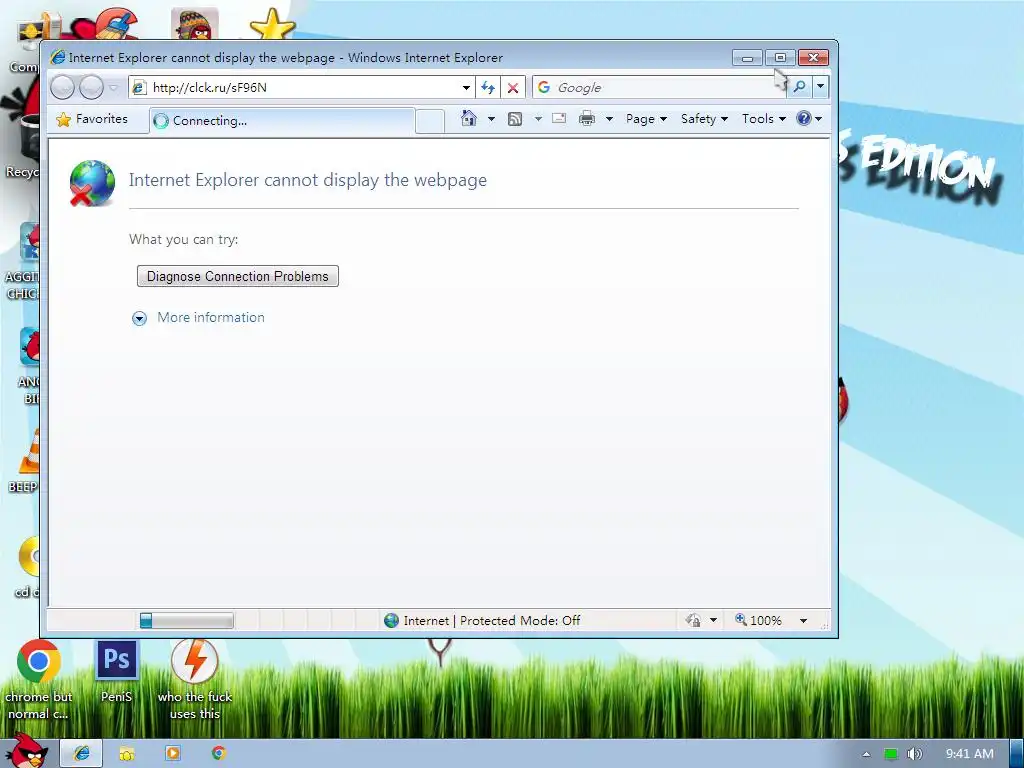The width and height of the screenshot is (1024, 768).
Task: Click the Angry Birds Start button
Action: point(25,750)
